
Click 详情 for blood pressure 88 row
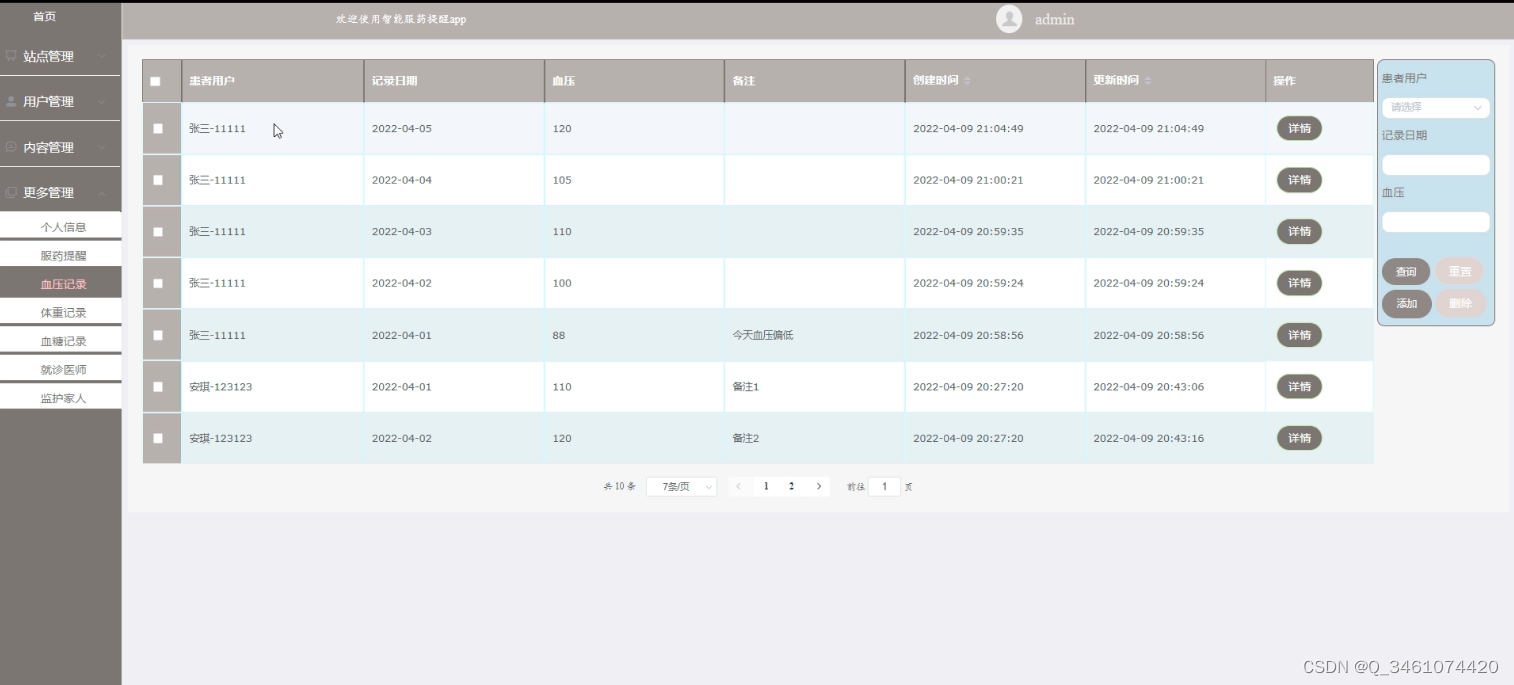pyautogui.click(x=1299, y=335)
